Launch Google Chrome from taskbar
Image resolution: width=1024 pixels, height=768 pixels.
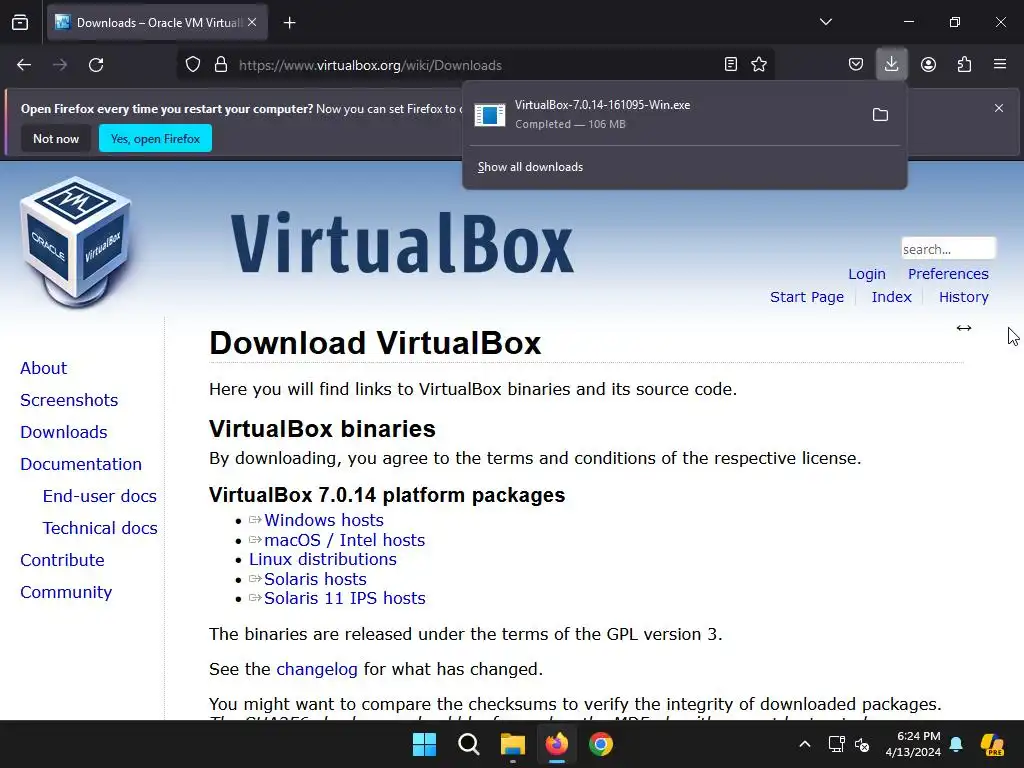click(601, 744)
